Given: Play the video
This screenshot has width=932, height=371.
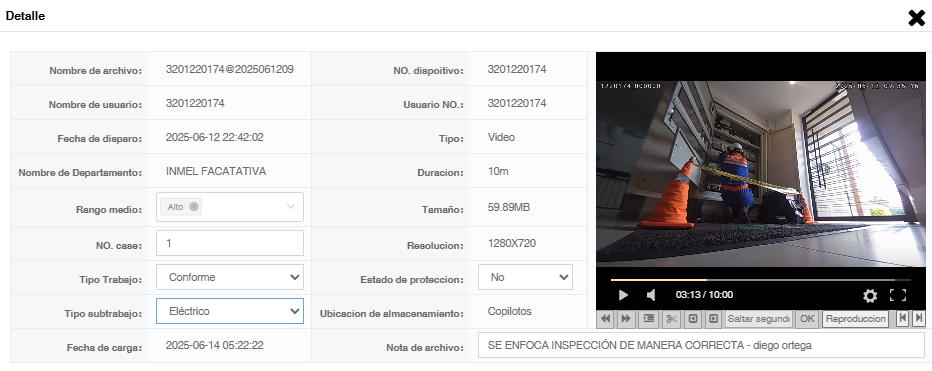Looking at the screenshot, I should point(623,295).
